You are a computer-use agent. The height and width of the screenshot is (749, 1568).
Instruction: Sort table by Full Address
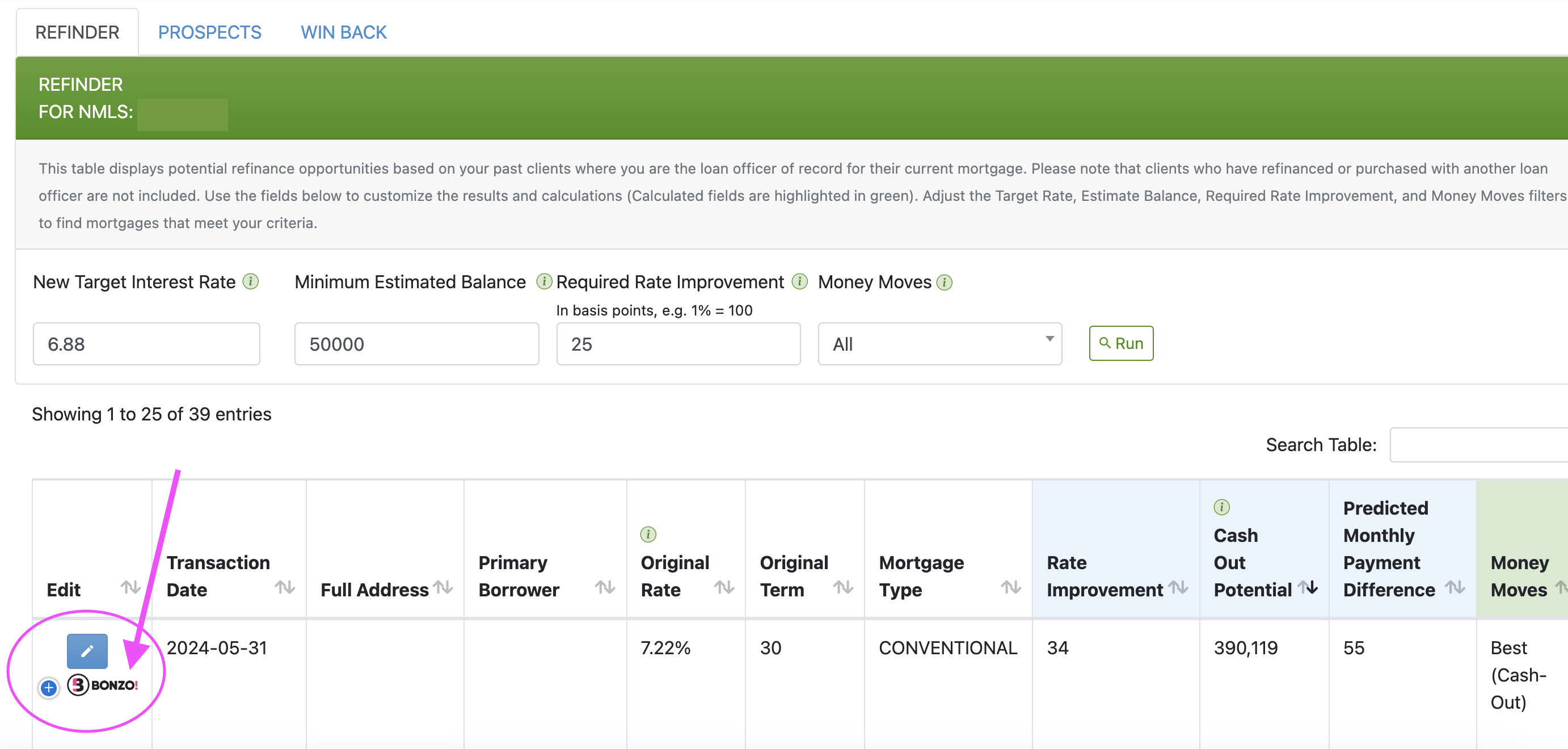(x=443, y=588)
